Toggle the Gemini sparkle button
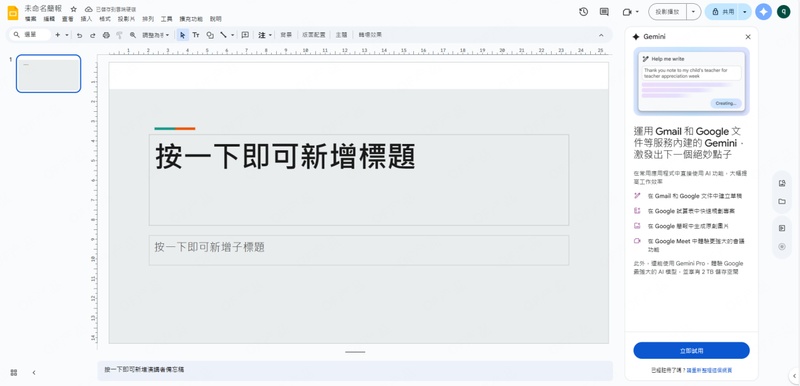The height and width of the screenshot is (386, 800). (763, 12)
